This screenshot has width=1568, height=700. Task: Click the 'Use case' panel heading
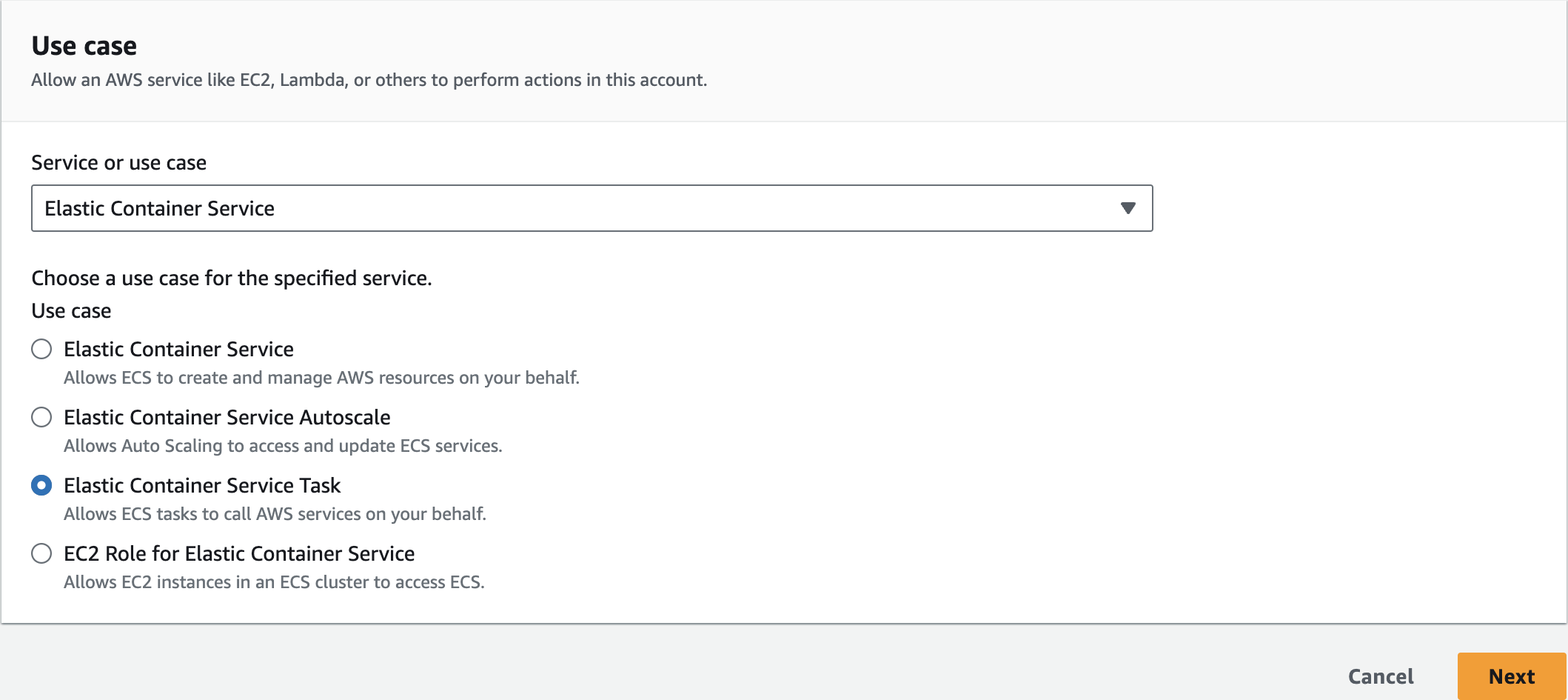[84, 46]
